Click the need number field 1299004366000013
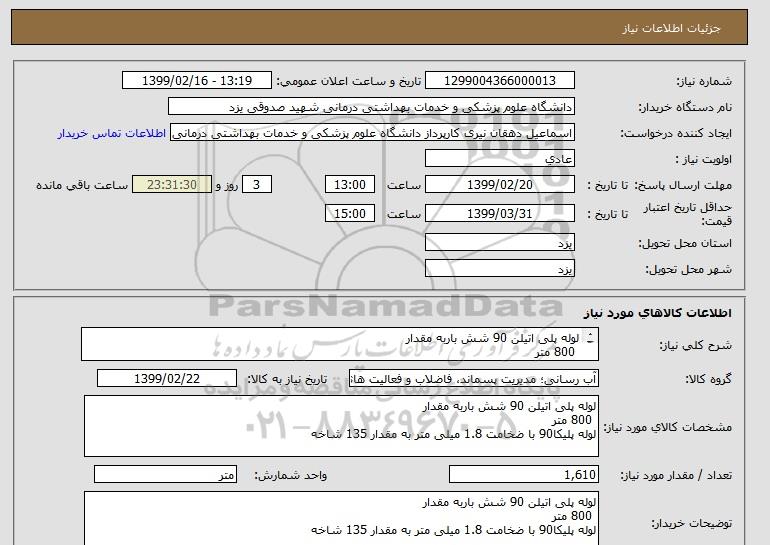Image resolution: width=770 pixels, height=545 pixels. 499,81
